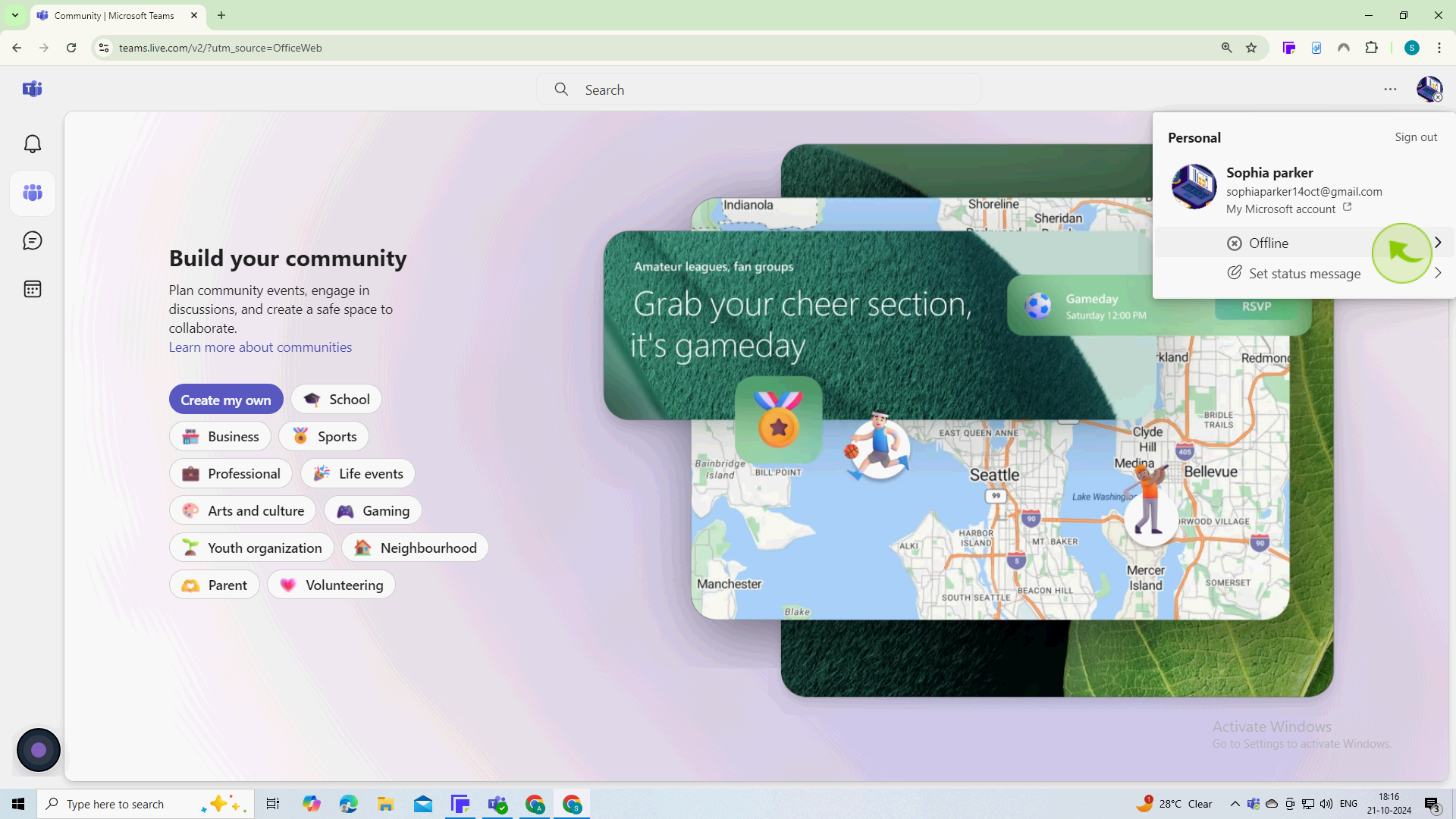Screen dimensions: 1456x819
Task: Choose the Volunteering category
Action: (x=331, y=585)
